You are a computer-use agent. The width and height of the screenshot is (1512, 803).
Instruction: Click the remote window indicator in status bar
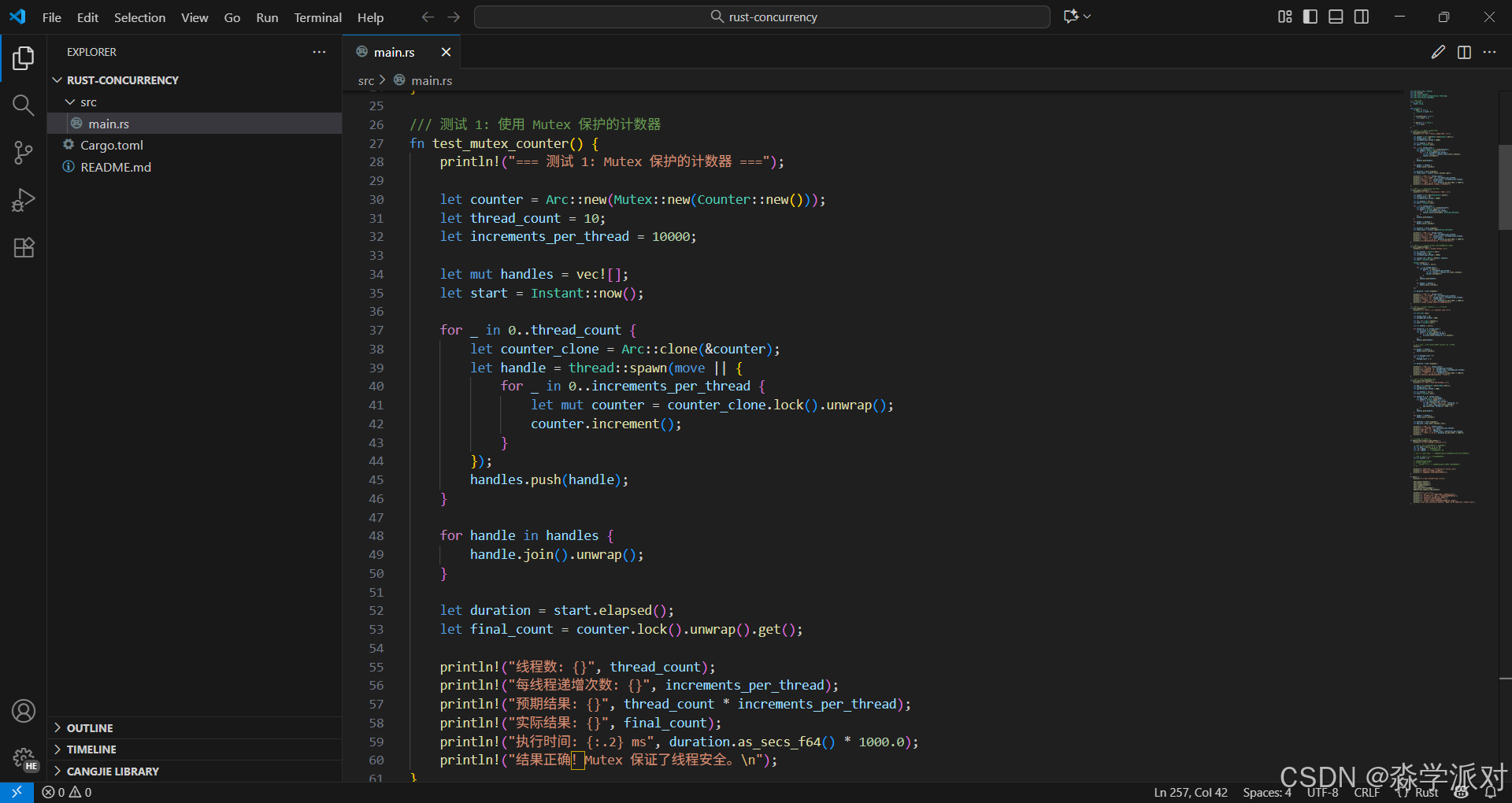pyautogui.click(x=17, y=792)
